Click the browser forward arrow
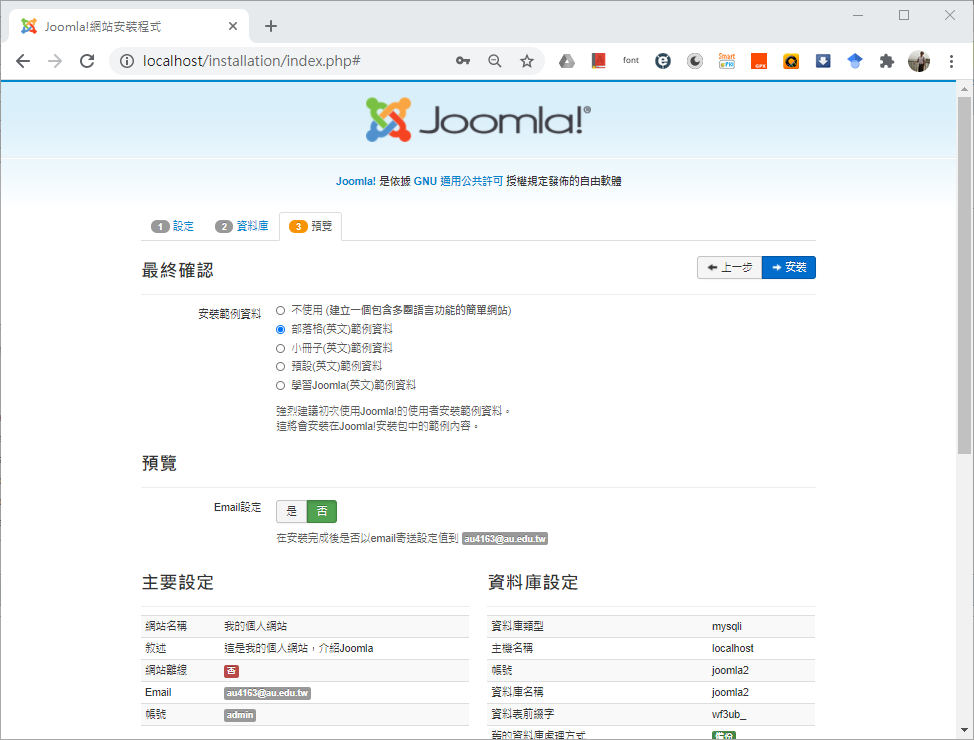Viewport: 974px width, 740px height. coord(55,61)
